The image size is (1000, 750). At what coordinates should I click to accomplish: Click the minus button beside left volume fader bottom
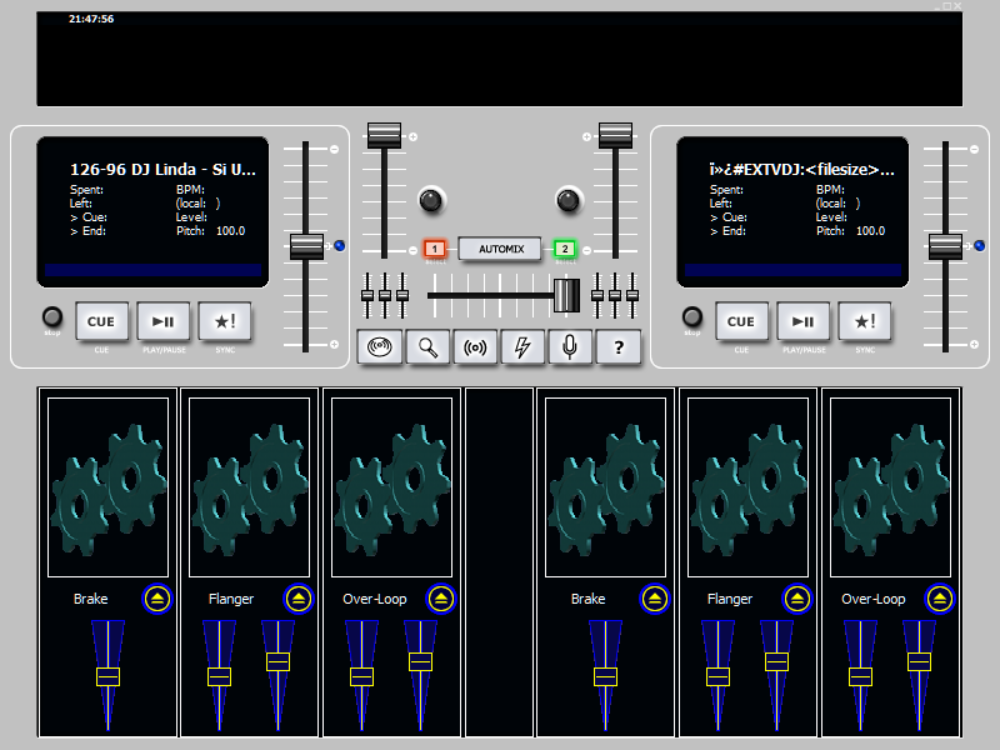(x=413, y=251)
